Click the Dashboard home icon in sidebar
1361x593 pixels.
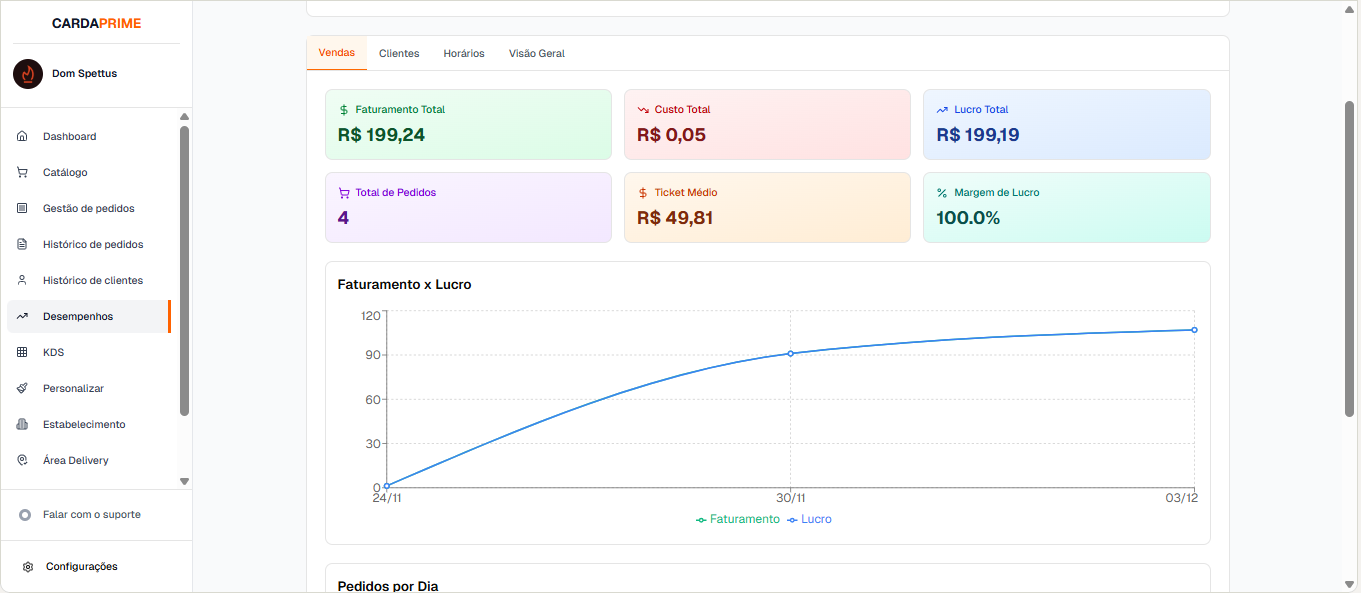pyautogui.click(x=22, y=136)
